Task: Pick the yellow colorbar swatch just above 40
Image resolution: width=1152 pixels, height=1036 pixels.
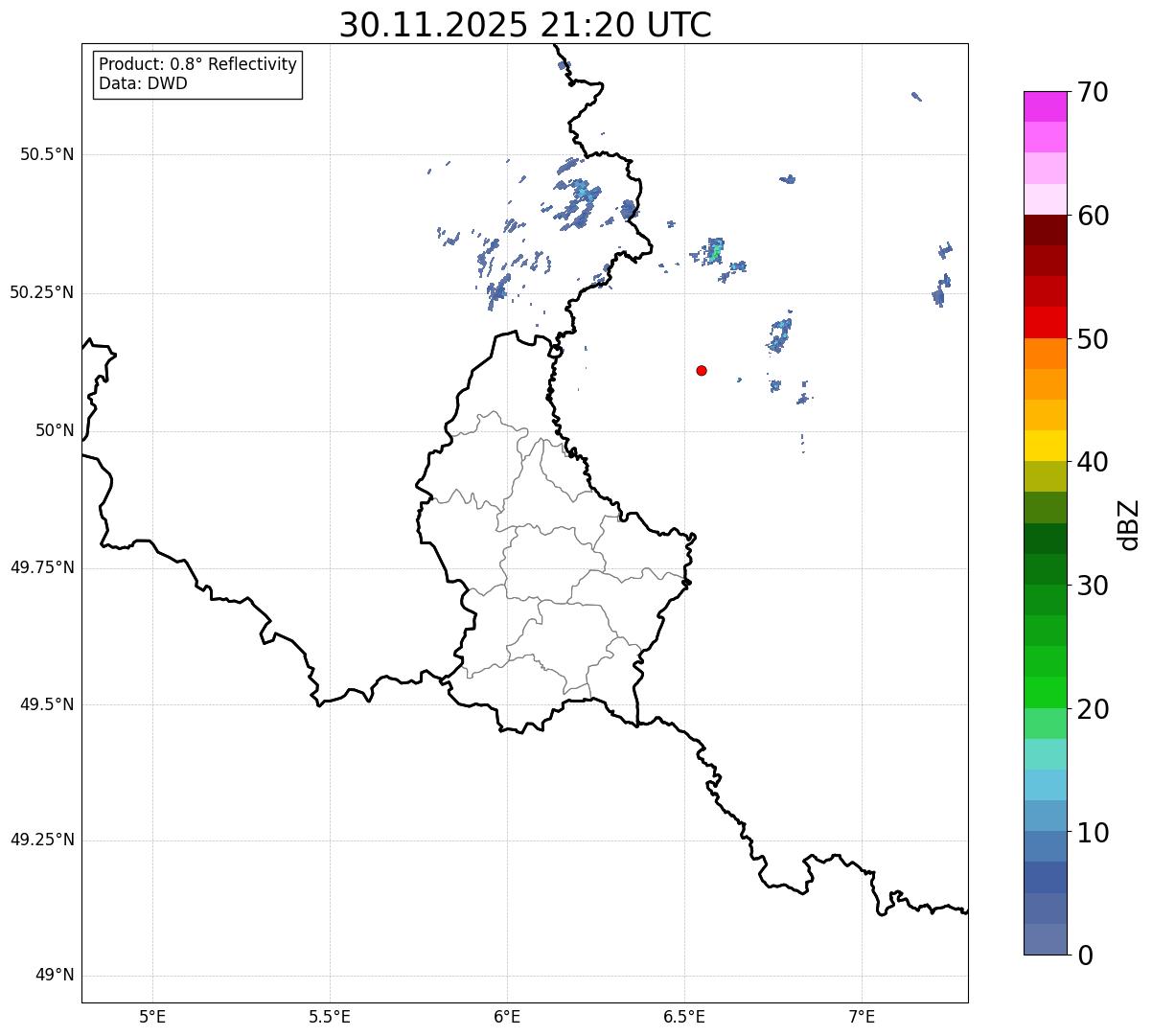Action: point(1045,446)
